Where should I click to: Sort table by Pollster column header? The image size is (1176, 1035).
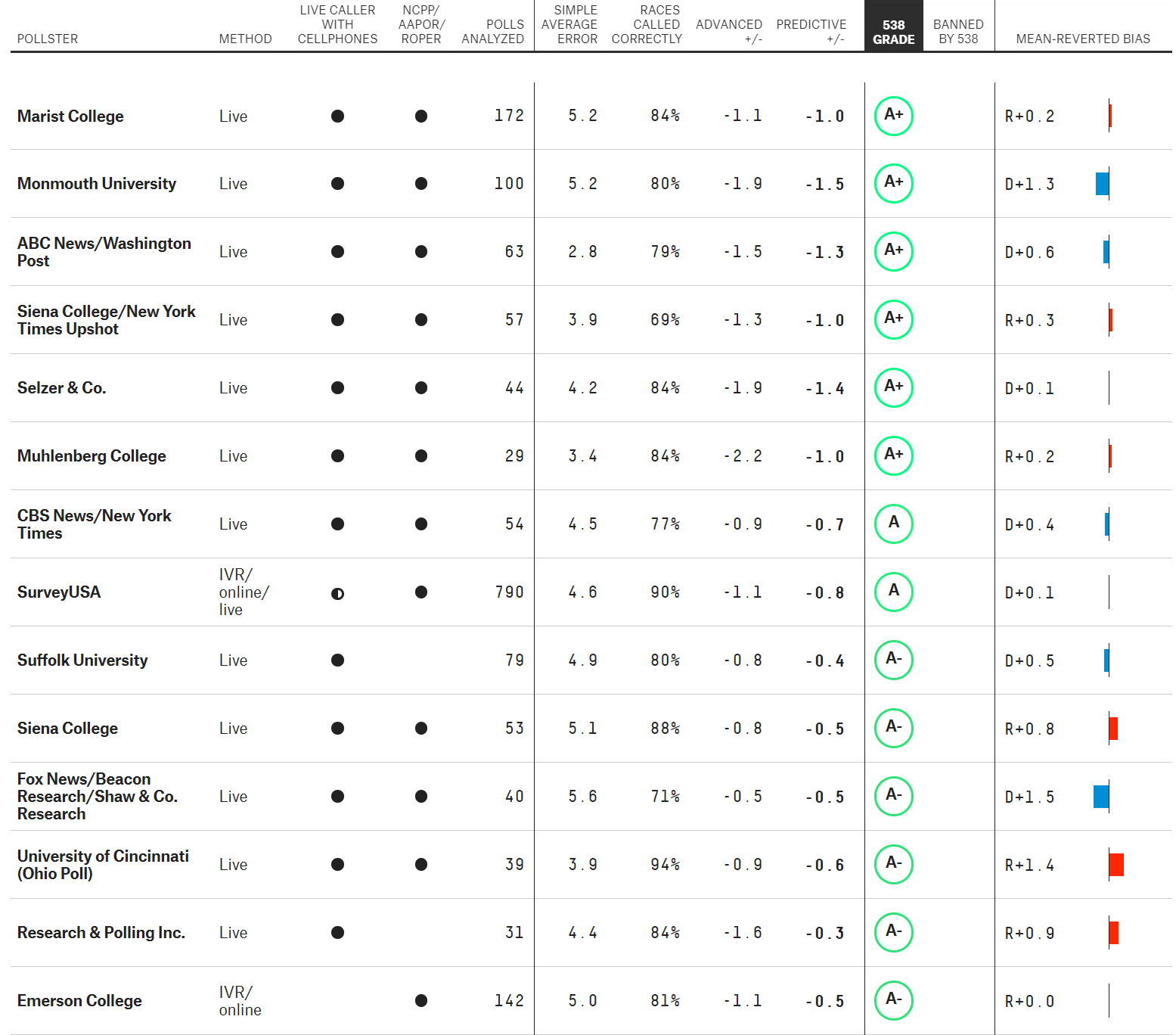(x=48, y=39)
